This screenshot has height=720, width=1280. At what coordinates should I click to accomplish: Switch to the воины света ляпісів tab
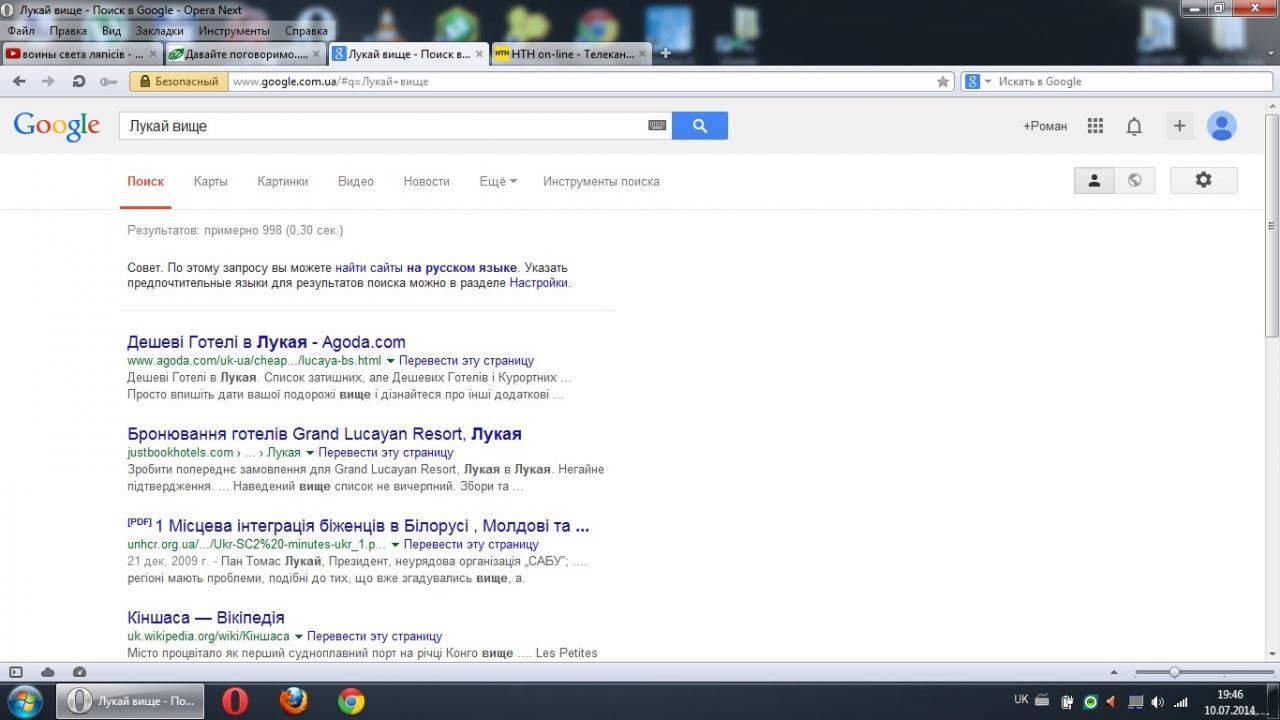[x=82, y=54]
